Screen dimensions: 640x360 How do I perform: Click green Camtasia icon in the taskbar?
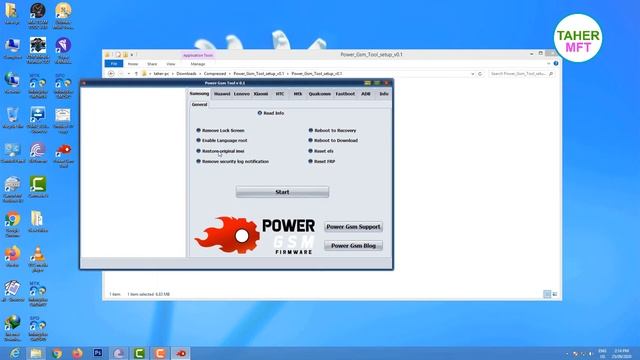tap(139, 353)
